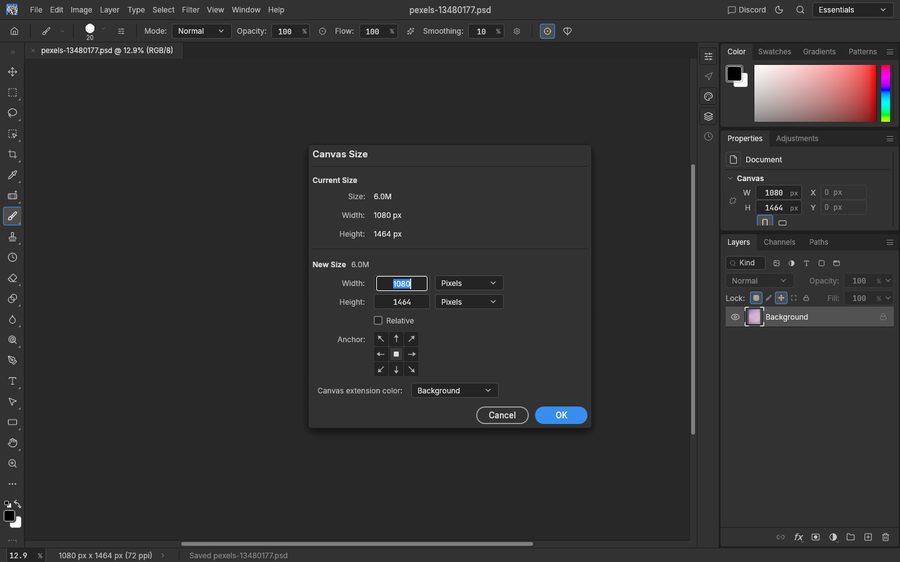Toggle pressure for size button
This screenshot has width=900, height=562.
coord(547,32)
